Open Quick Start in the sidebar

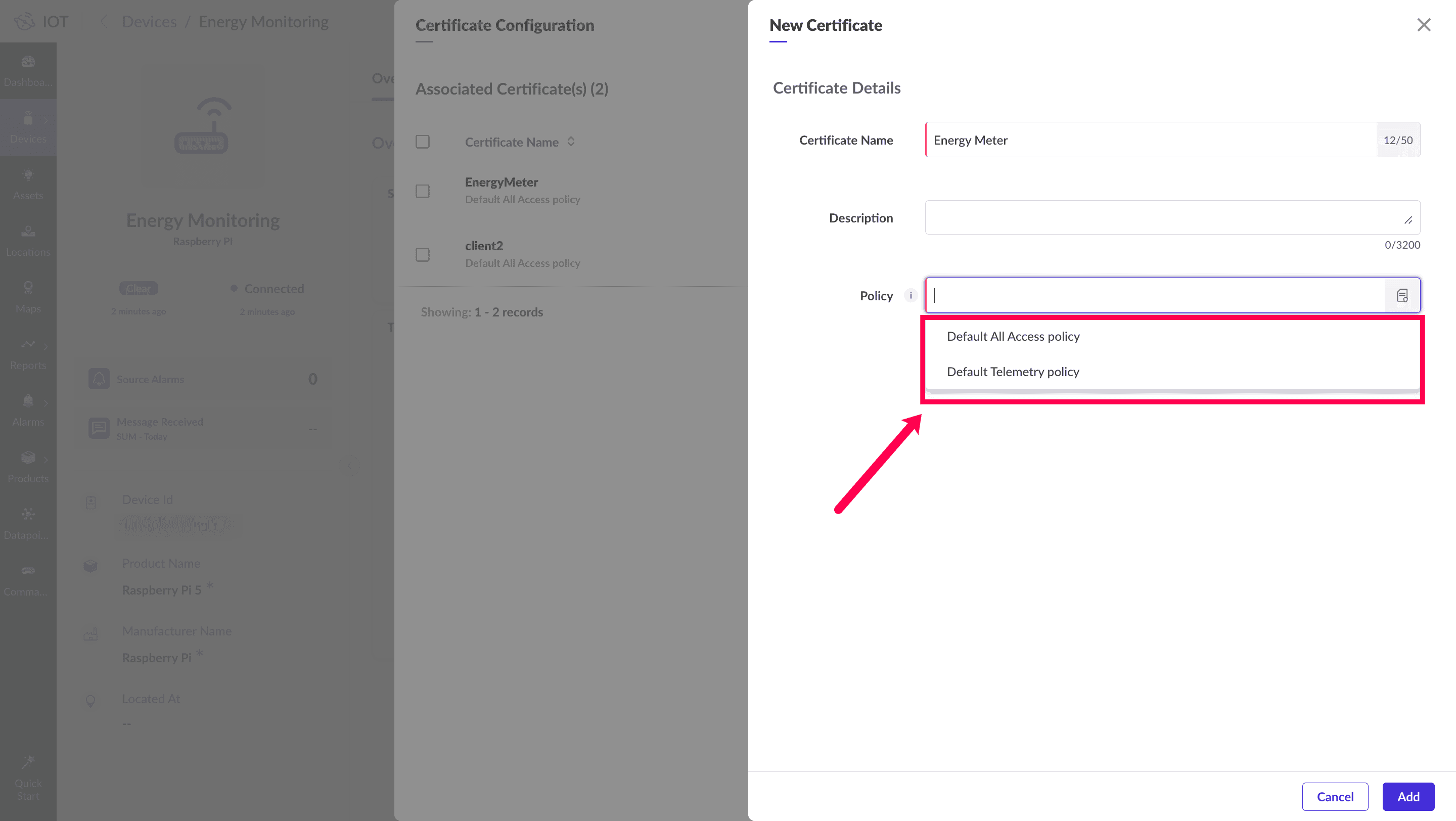(28, 778)
